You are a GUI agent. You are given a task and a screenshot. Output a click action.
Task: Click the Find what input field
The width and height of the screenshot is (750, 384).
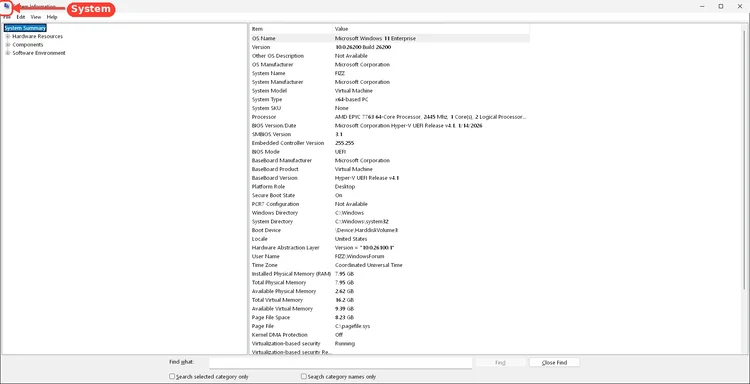click(341, 362)
